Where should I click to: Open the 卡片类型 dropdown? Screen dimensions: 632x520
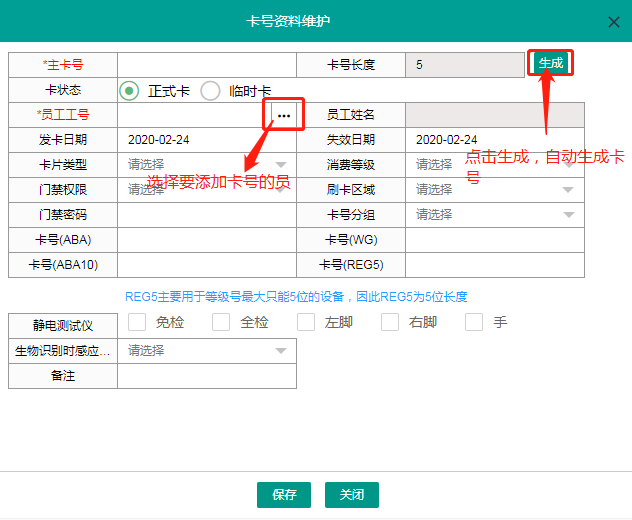click(x=206, y=164)
